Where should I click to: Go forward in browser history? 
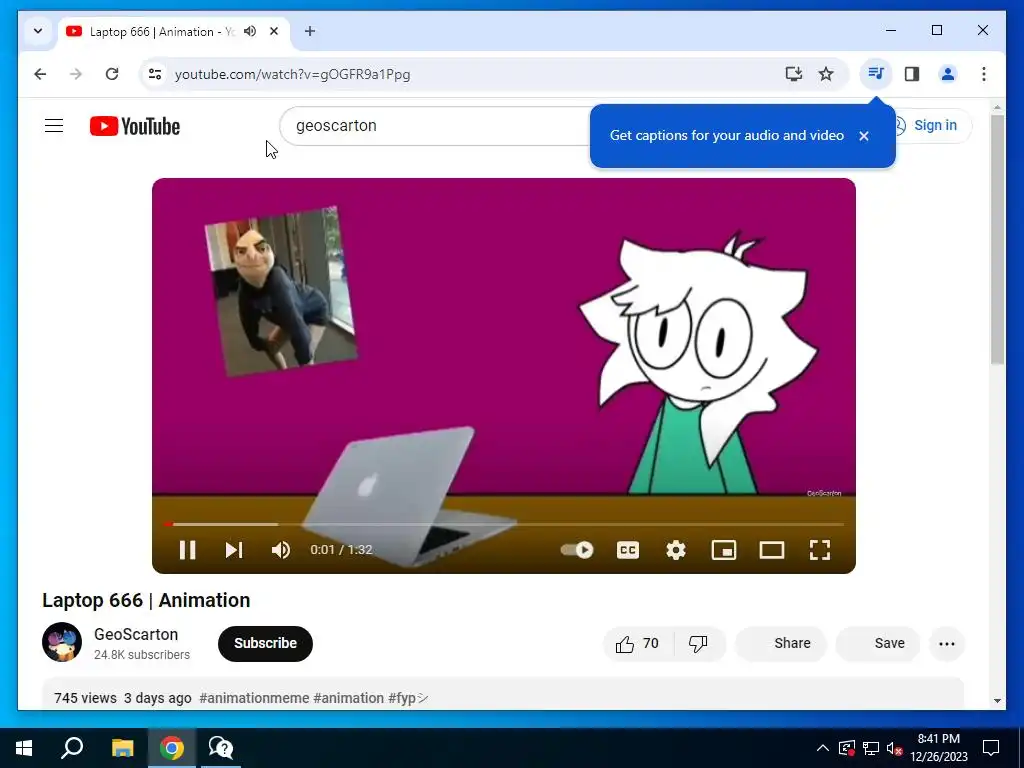[x=76, y=74]
